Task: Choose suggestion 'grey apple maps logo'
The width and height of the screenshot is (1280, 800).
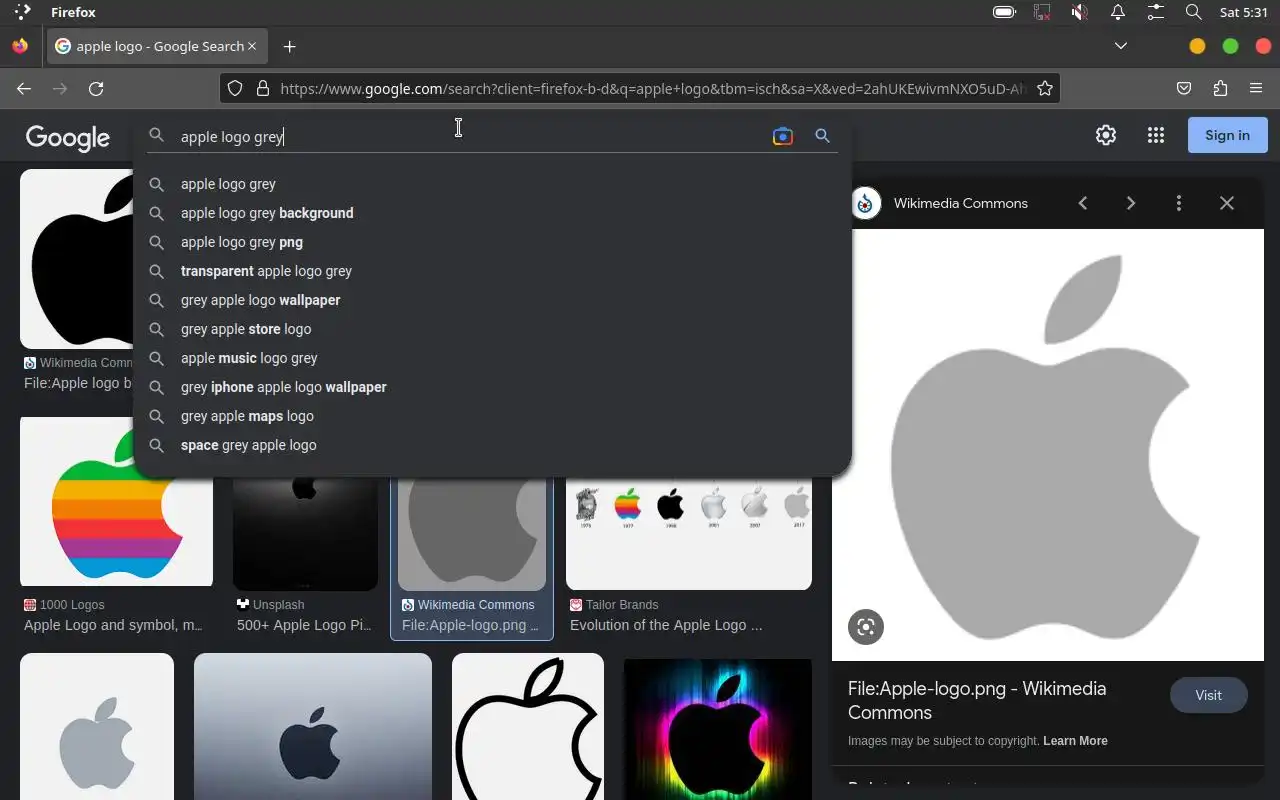Action: (491, 416)
